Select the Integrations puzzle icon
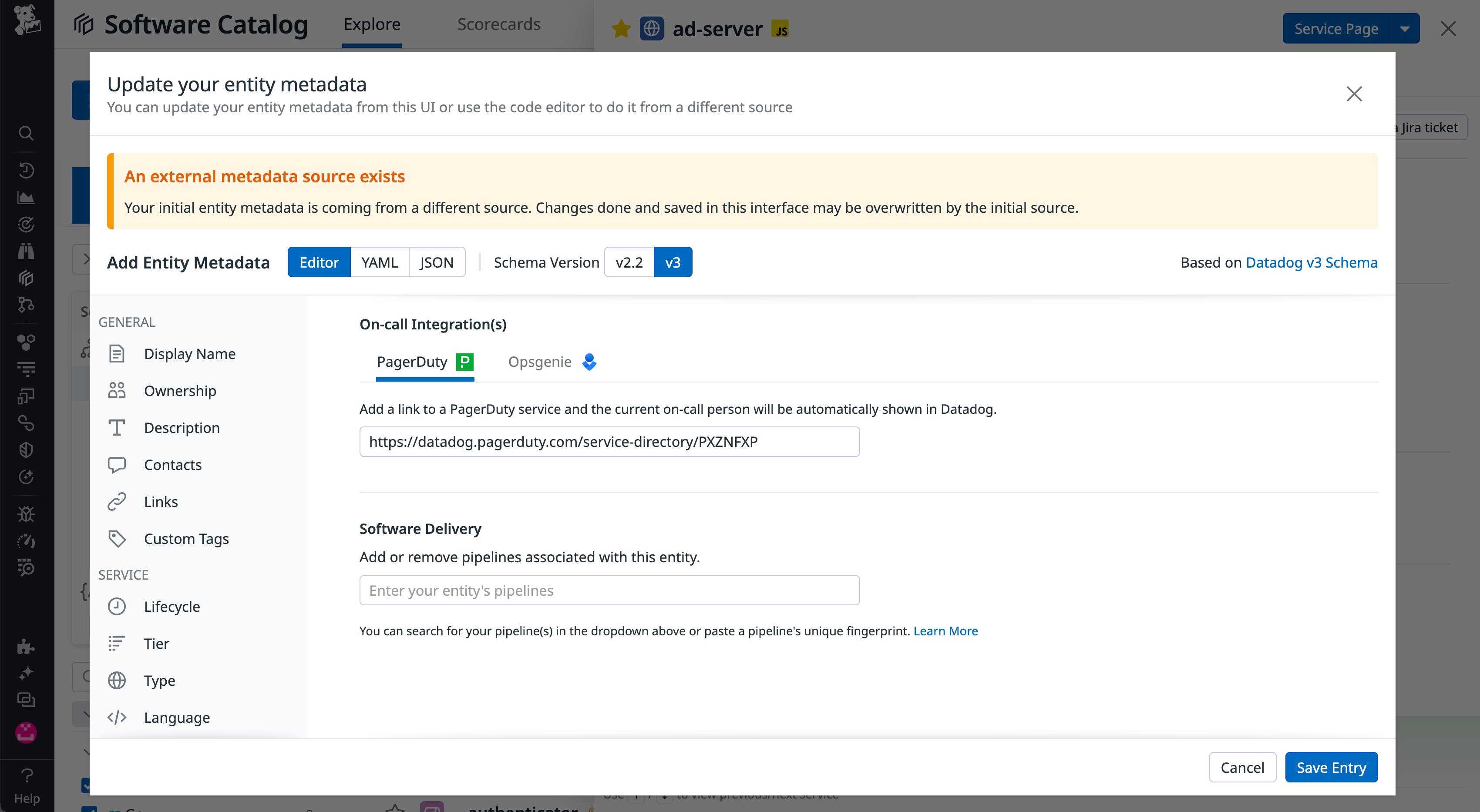 27,647
